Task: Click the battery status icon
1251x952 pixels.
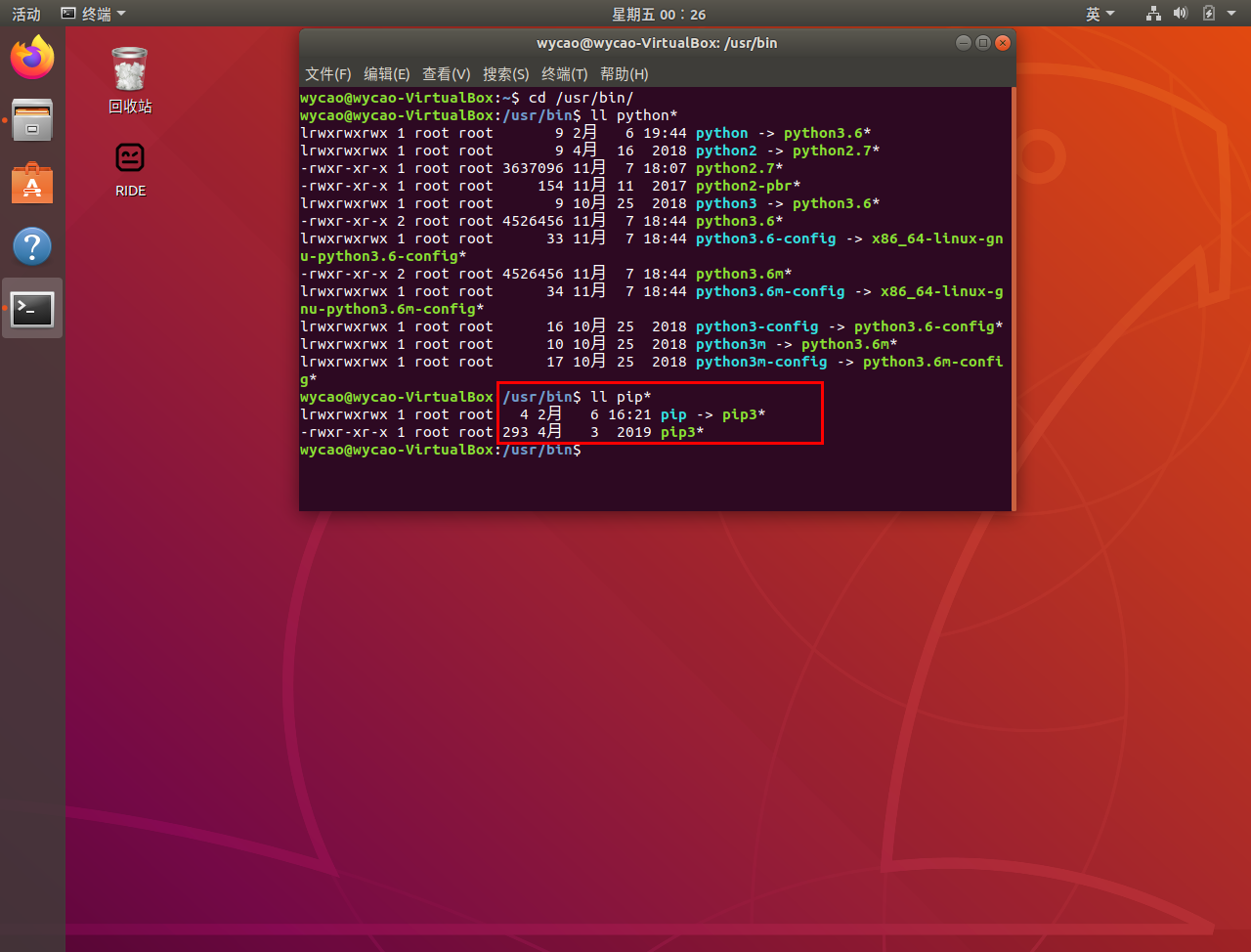Action: [1209, 14]
